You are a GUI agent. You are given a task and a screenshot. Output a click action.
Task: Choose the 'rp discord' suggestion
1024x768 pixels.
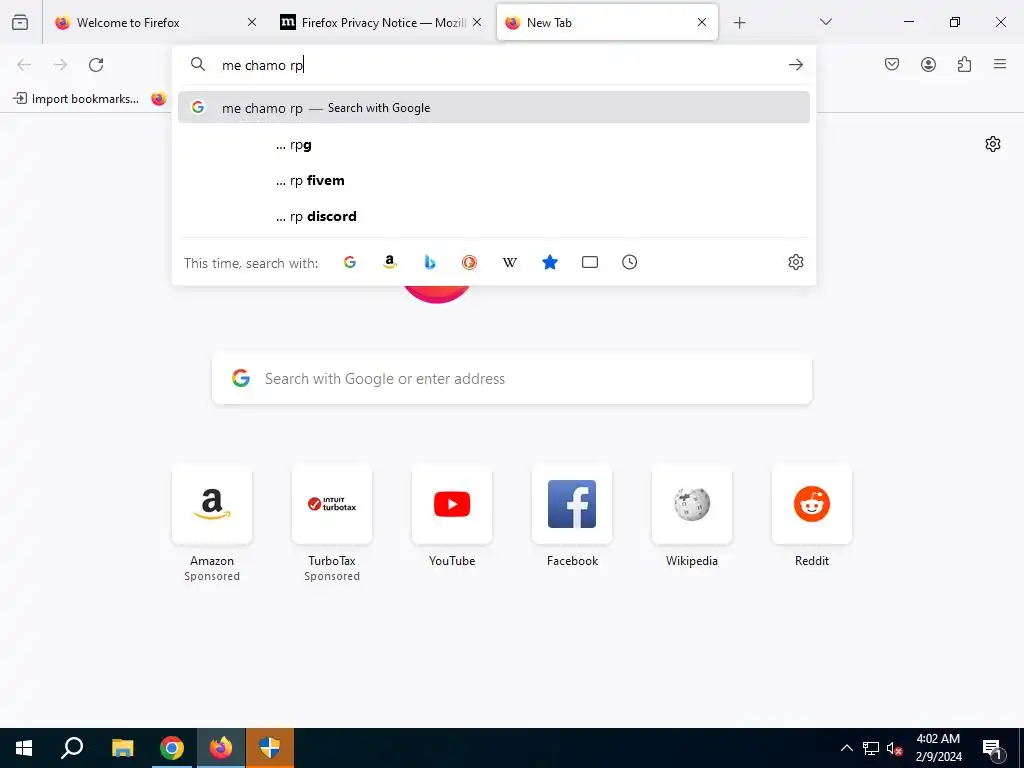[494, 217]
